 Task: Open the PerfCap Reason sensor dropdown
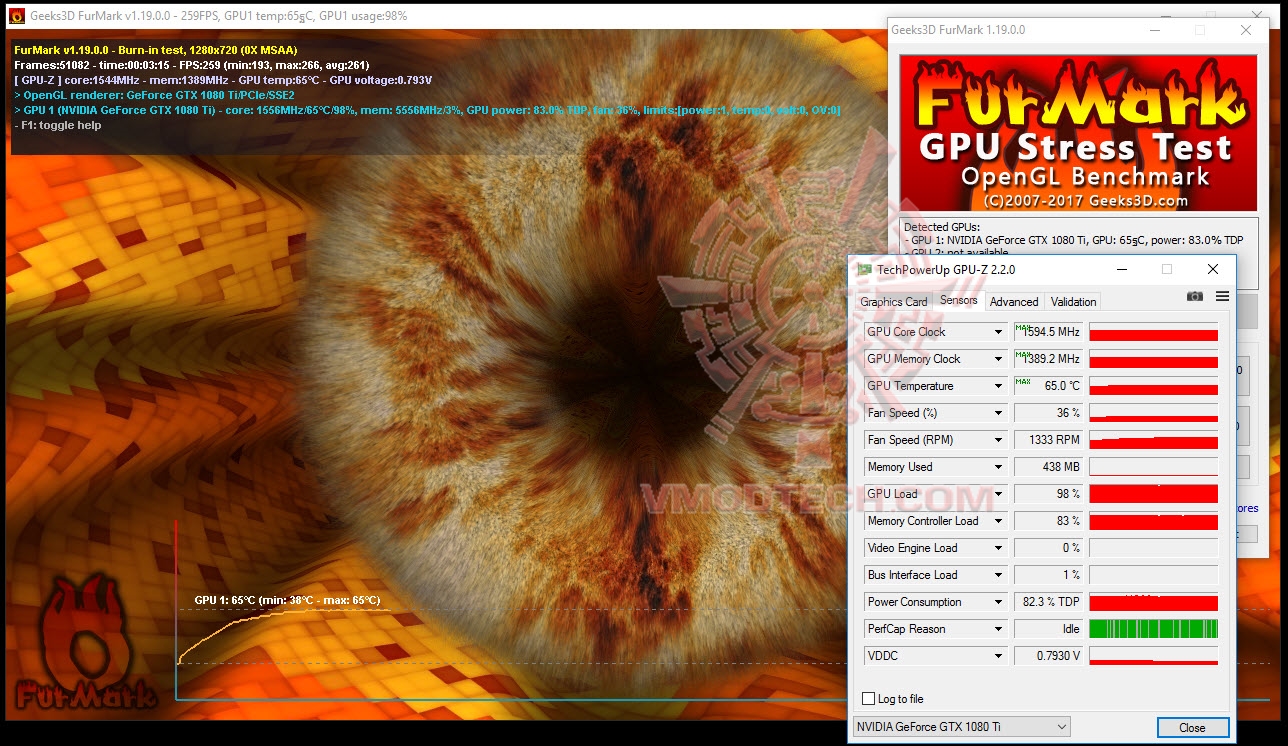[x=997, y=629]
